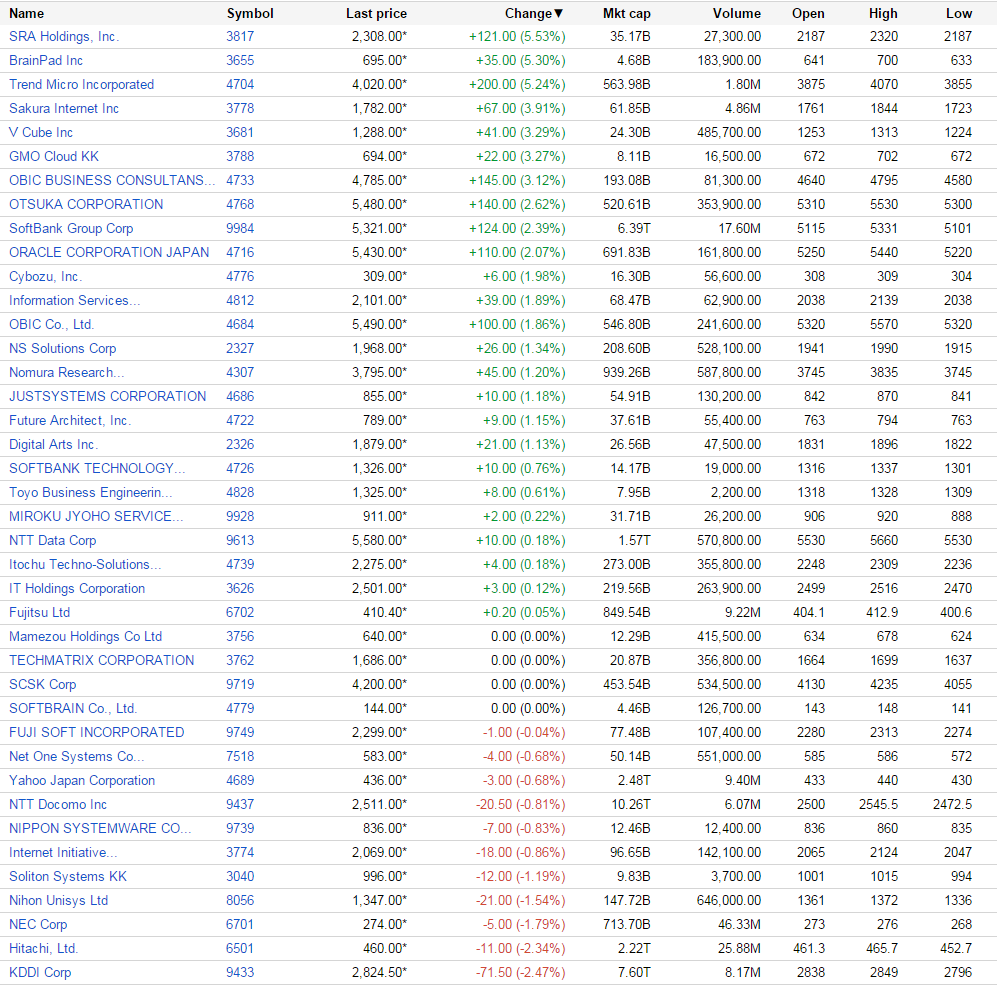Open OBIC BUSINESS CONSULTANS link

[112, 181]
